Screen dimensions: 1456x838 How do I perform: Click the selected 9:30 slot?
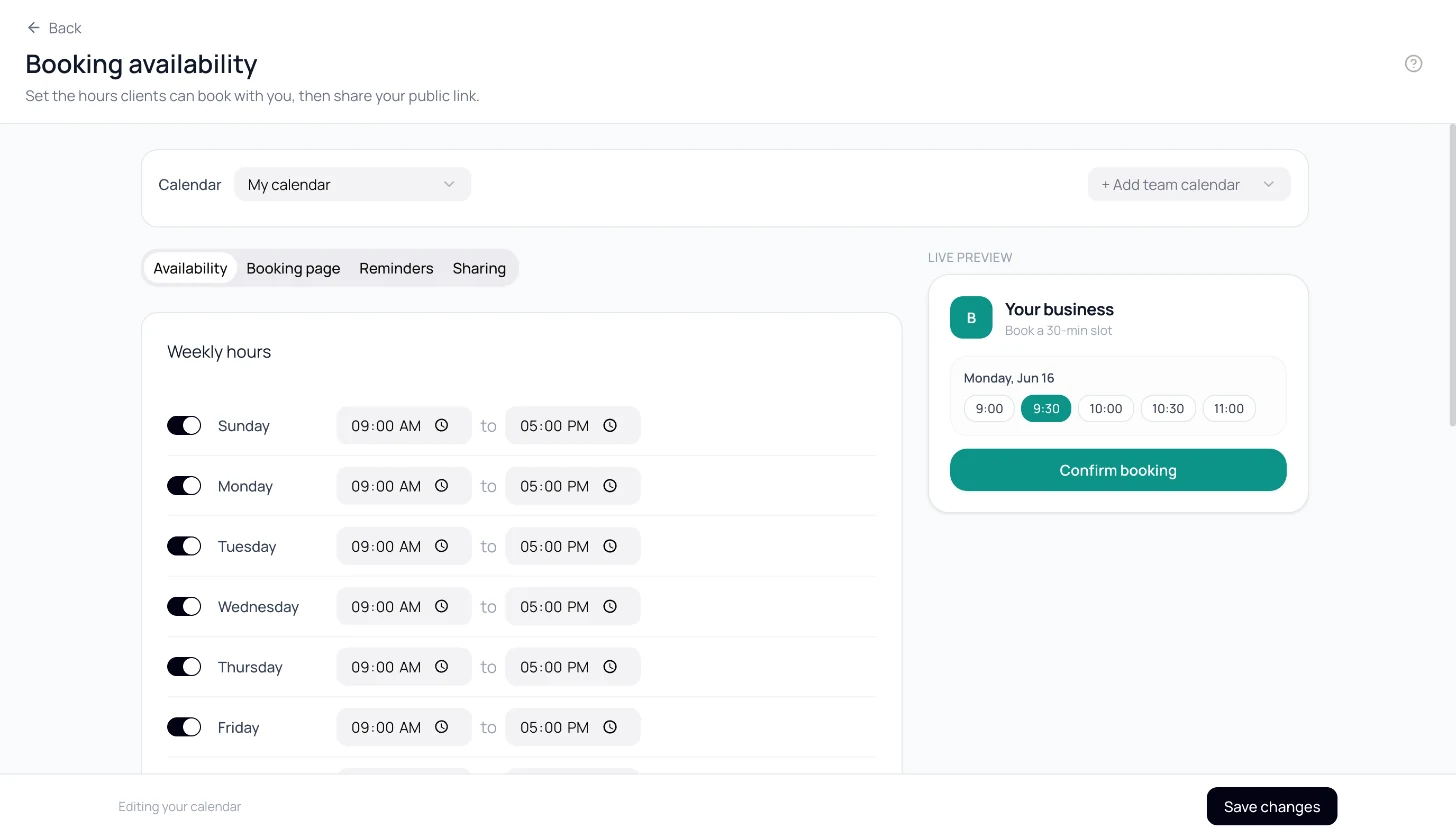pos(1046,408)
